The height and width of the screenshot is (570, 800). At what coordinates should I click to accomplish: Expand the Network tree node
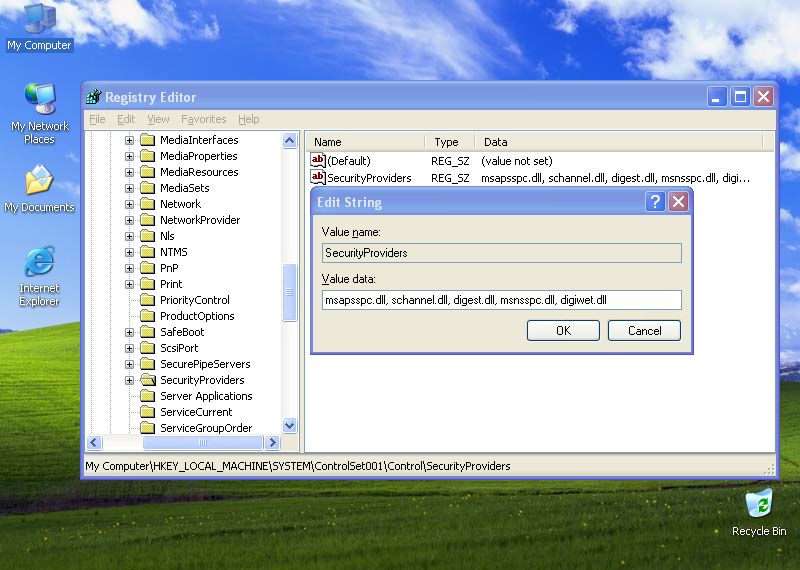130,204
